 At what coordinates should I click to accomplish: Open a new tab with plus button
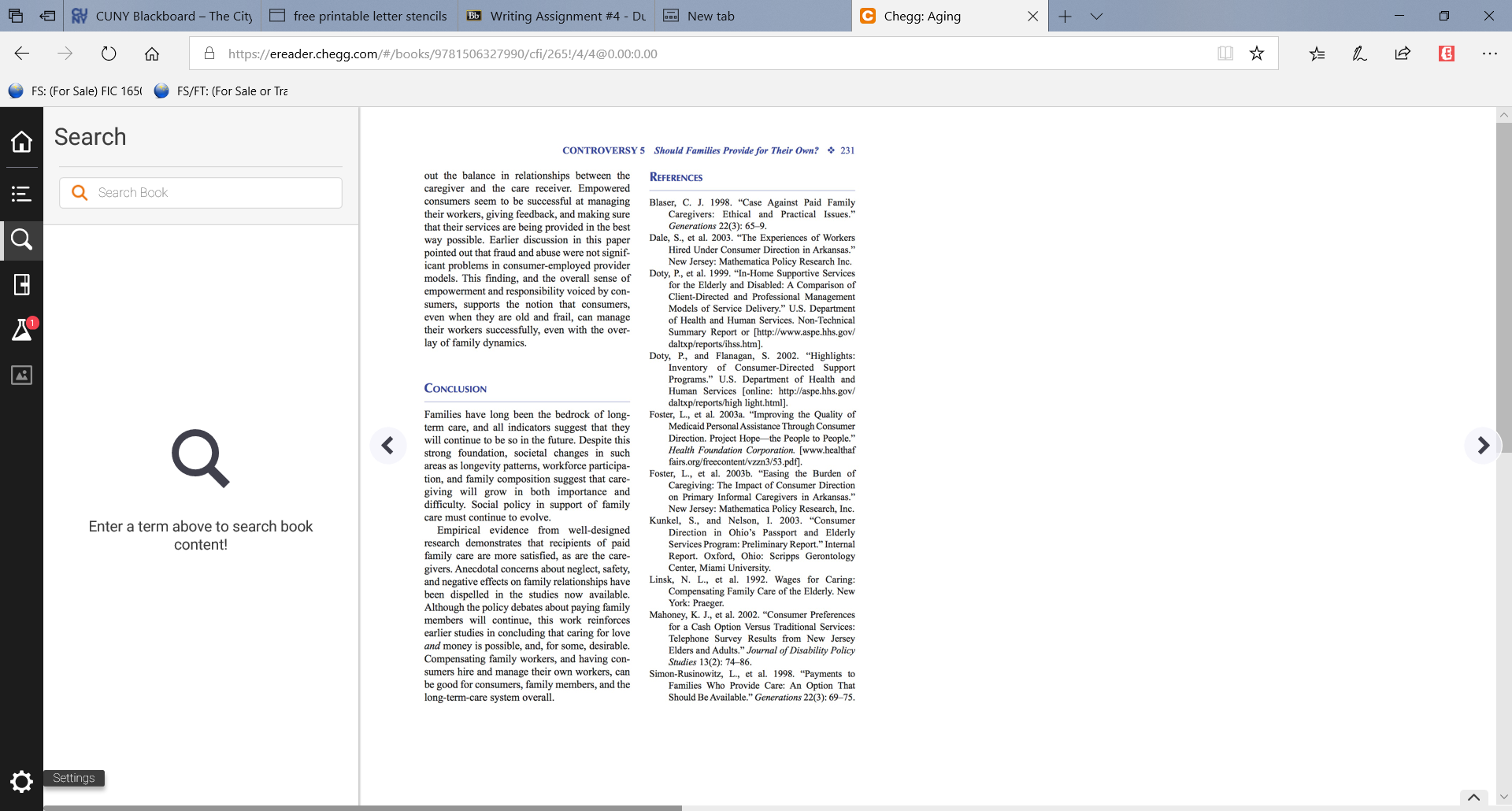pos(1065,16)
